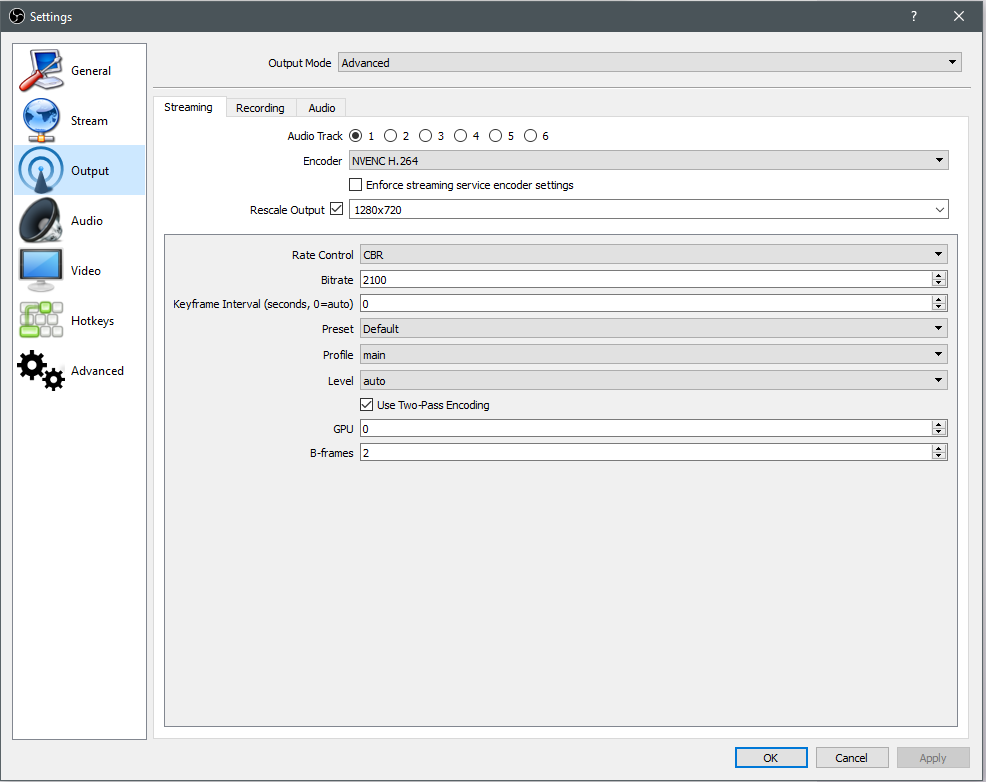Screen dimensions: 986x782
Task: Switch to the Audio tab
Action: [x=321, y=108]
